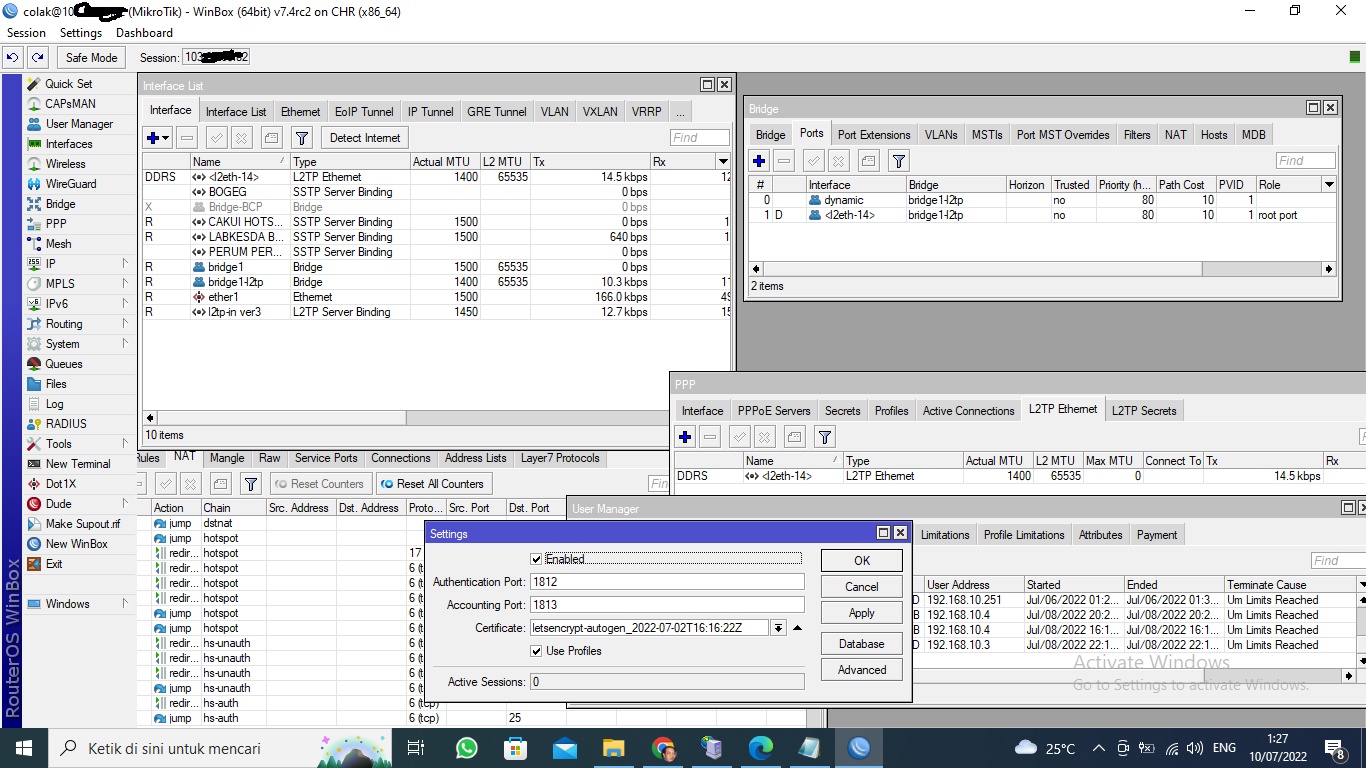This screenshot has height=768, width=1366.
Task: Click the Undo arrow in WinBox toolbar
Action: [x=13, y=58]
